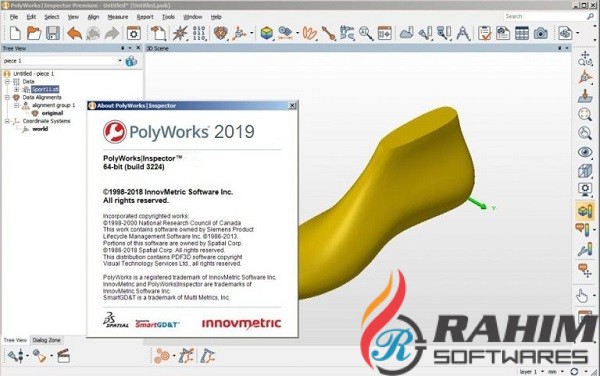Collapse the Data tree node
Viewport: 600px width, 376px height.
point(7,81)
